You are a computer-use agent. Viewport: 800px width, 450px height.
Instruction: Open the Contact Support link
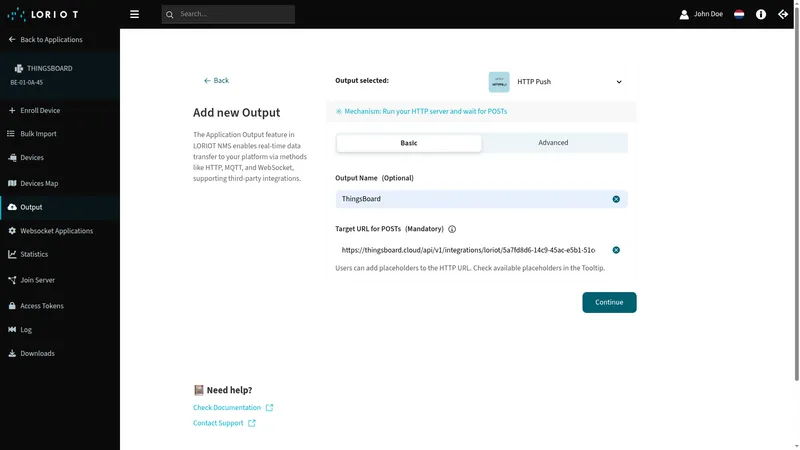[x=224, y=423]
